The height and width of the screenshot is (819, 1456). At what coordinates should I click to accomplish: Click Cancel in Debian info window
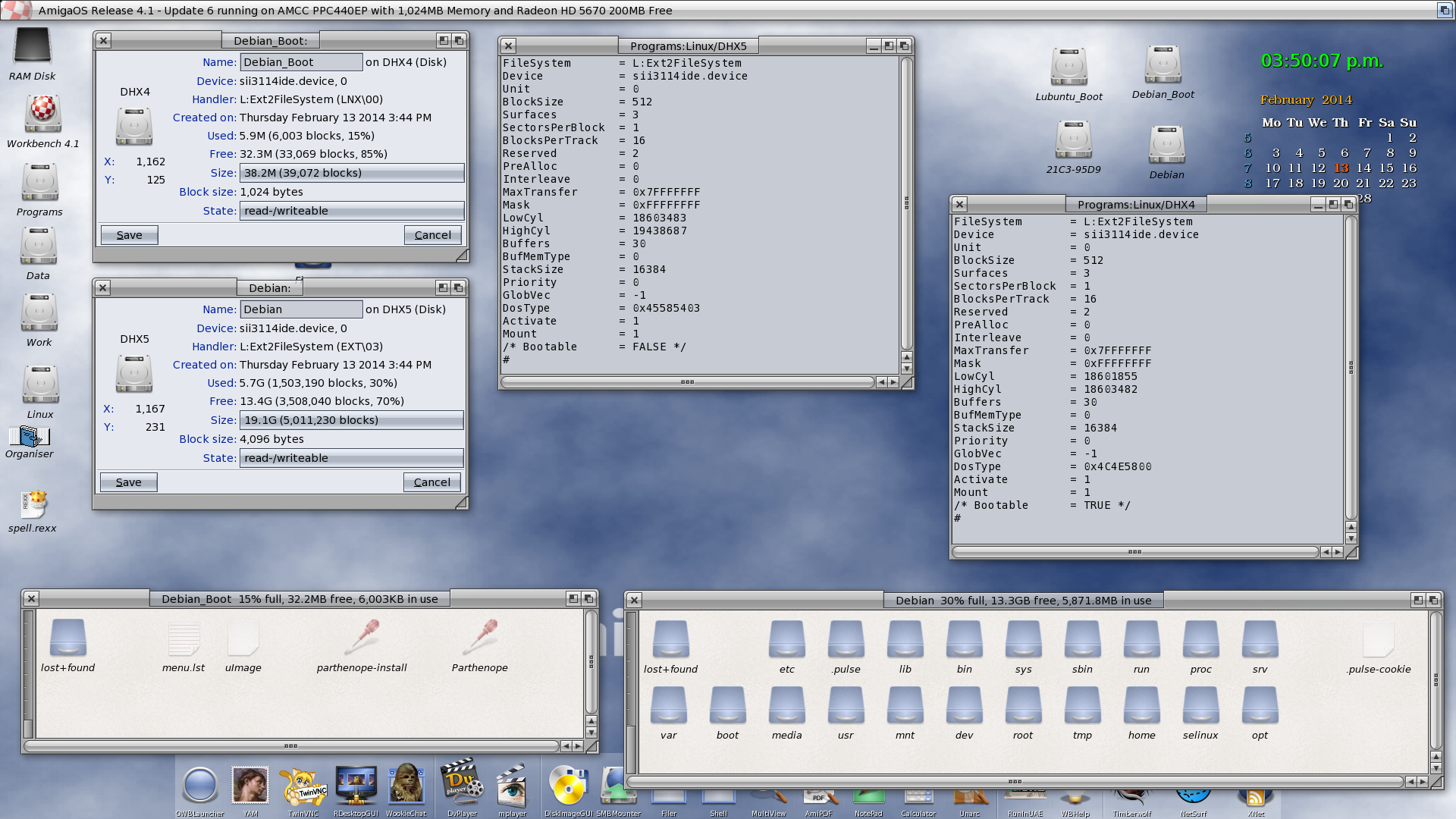tap(431, 482)
